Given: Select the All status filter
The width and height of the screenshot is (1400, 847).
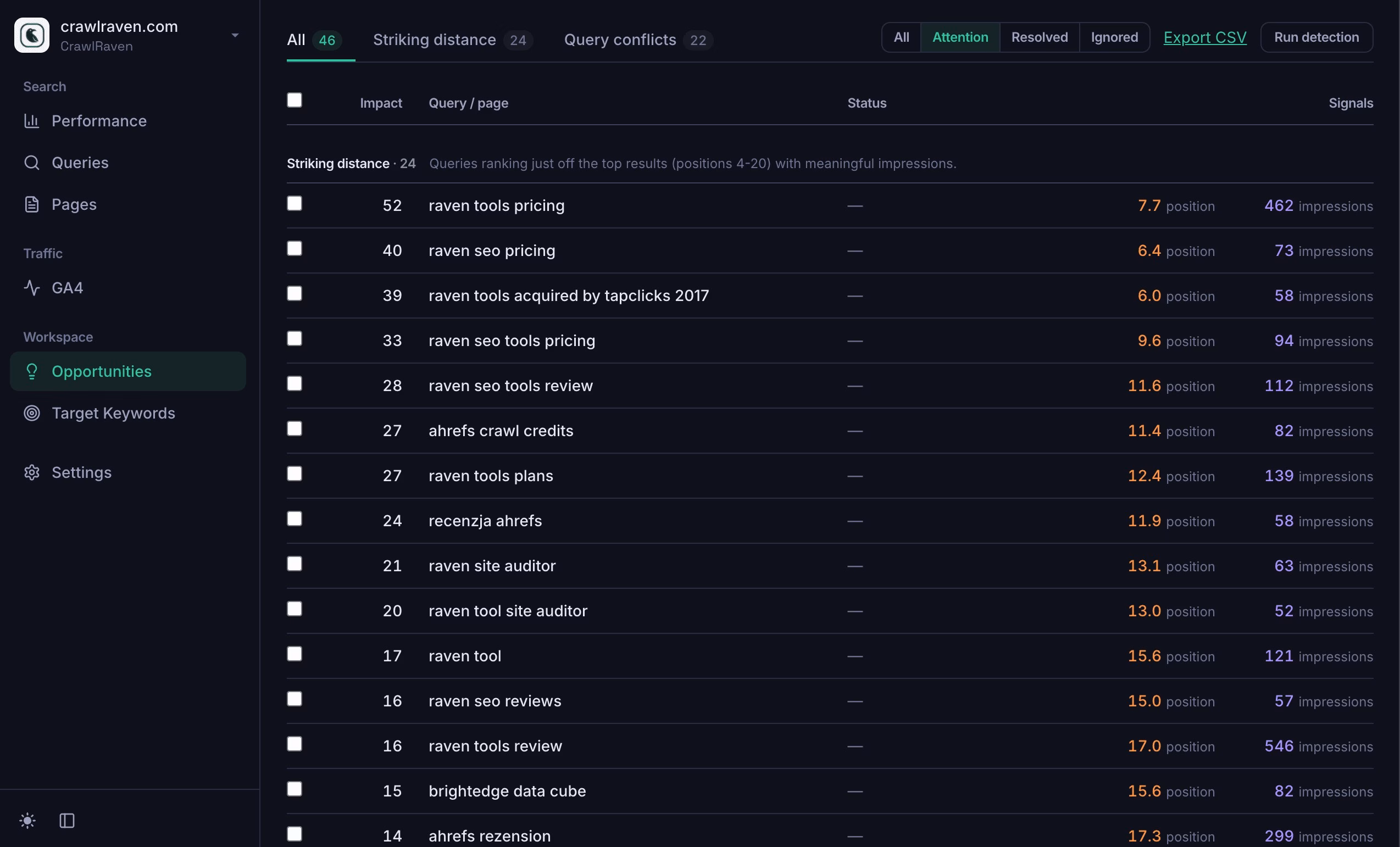Looking at the screenshot, I should [901, 37].
